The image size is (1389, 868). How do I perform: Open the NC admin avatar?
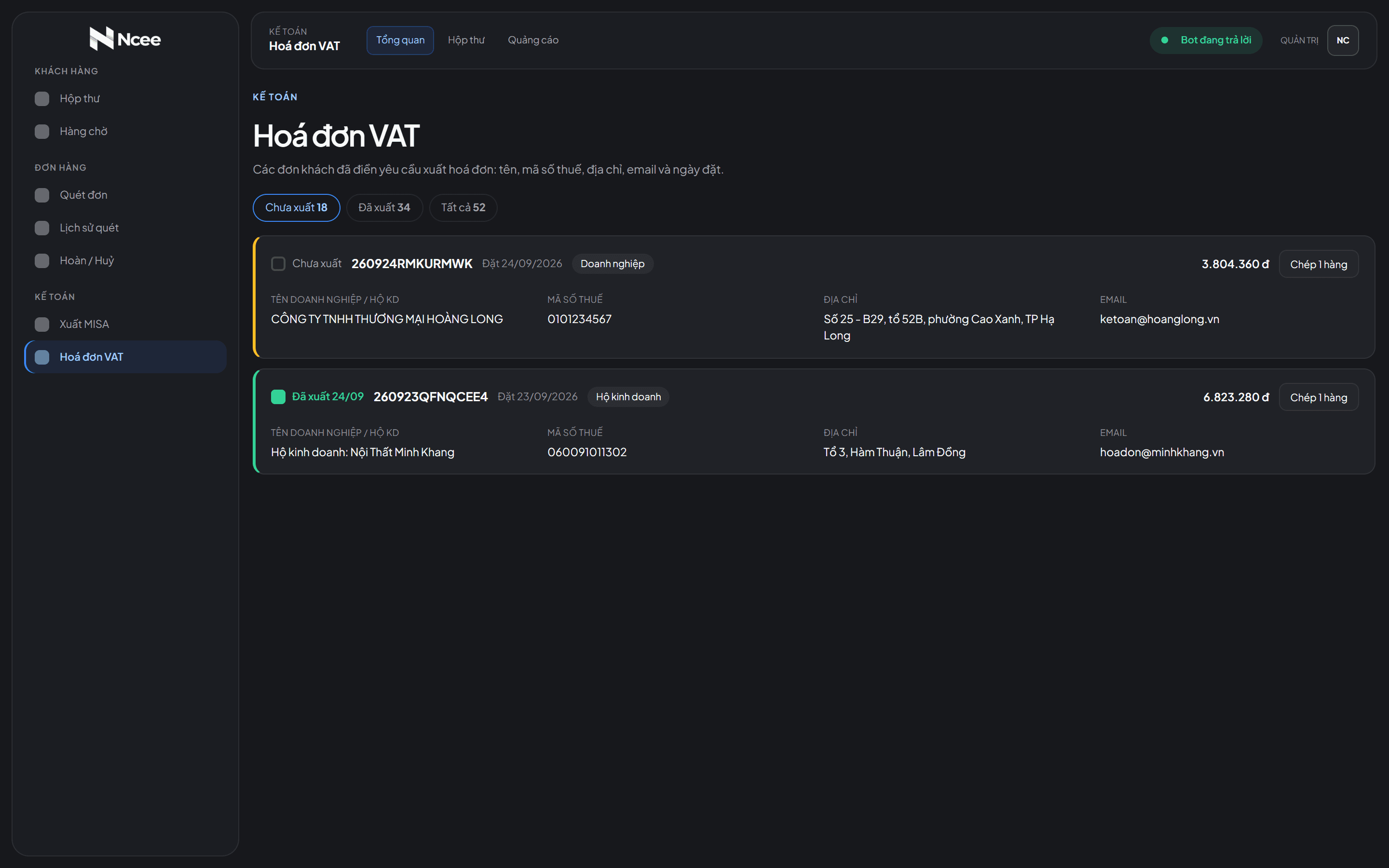coord(1343,40)
